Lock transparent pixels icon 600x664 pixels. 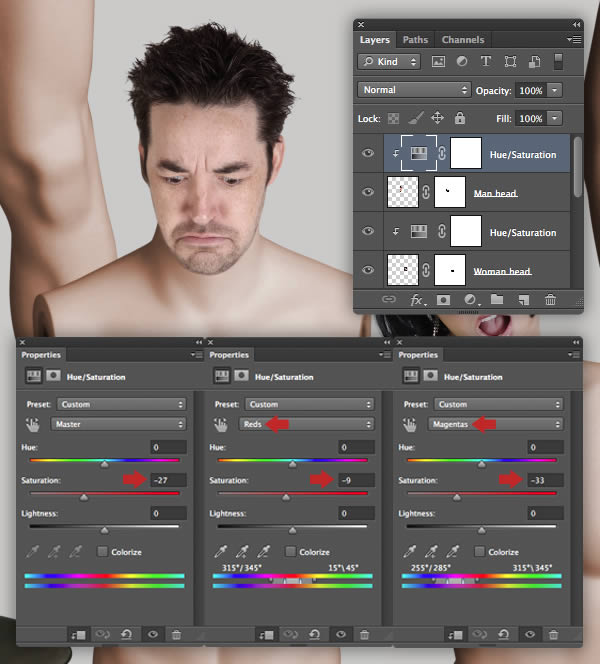(393, 119)
